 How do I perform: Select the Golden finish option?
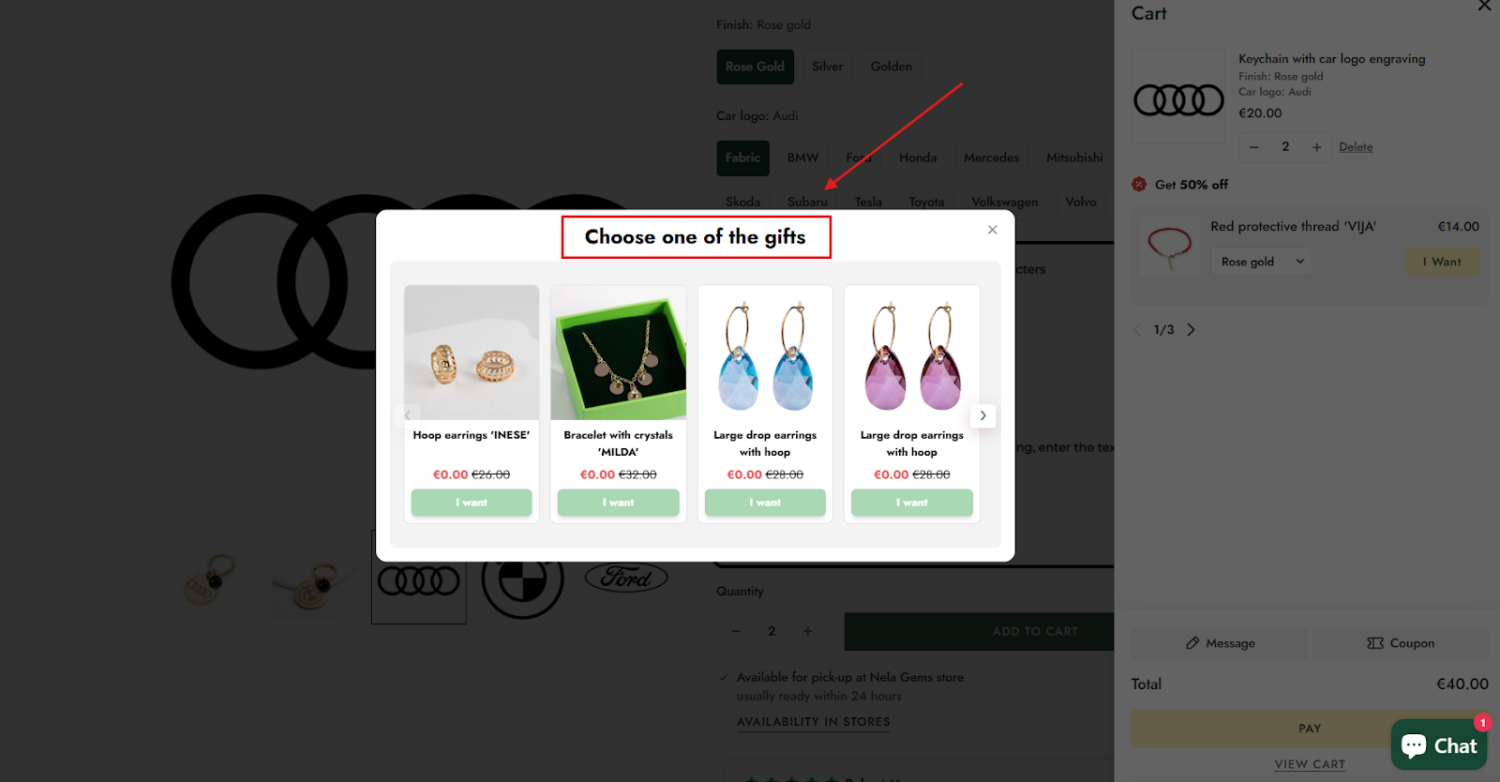891,67
